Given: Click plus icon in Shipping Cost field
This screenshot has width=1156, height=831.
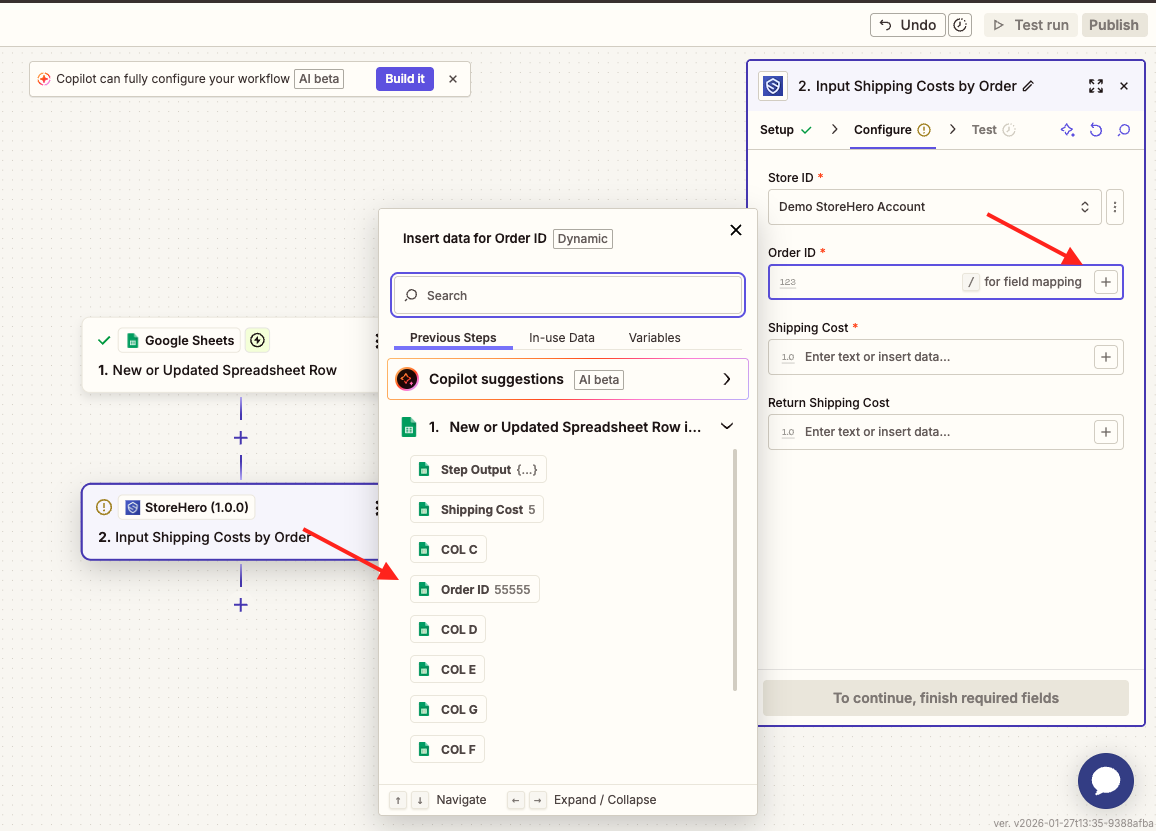Looking at the screenshot, I should (1105, 357).
